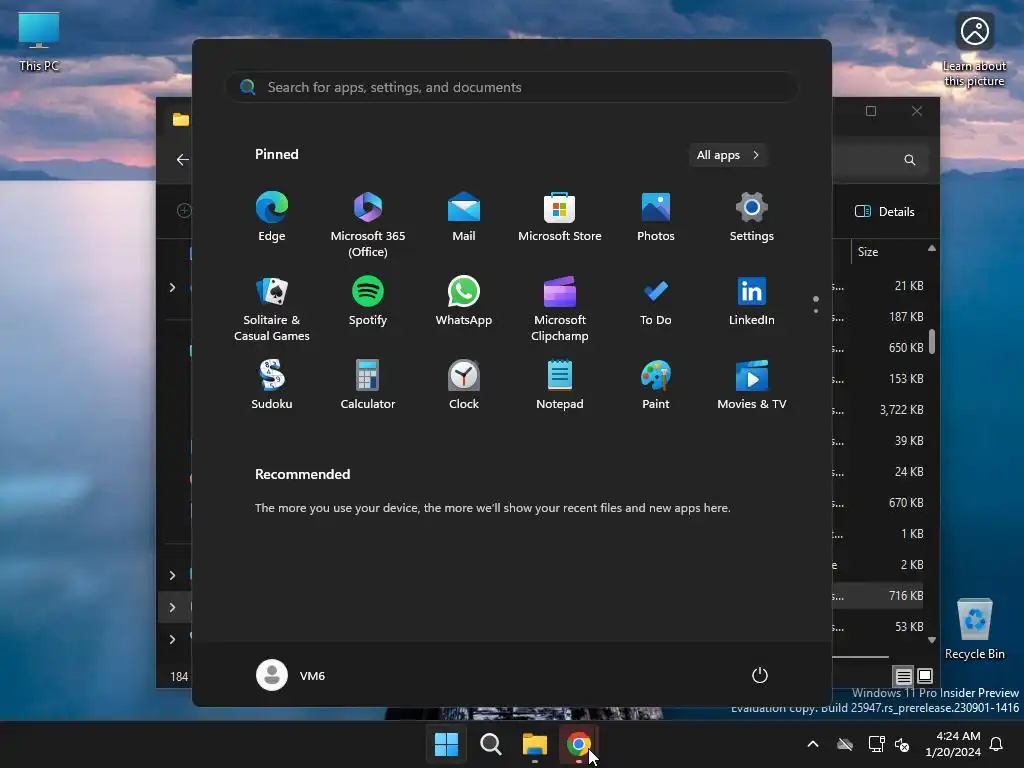
Task: Launch the To Do app
Action: tap(656, 301)
